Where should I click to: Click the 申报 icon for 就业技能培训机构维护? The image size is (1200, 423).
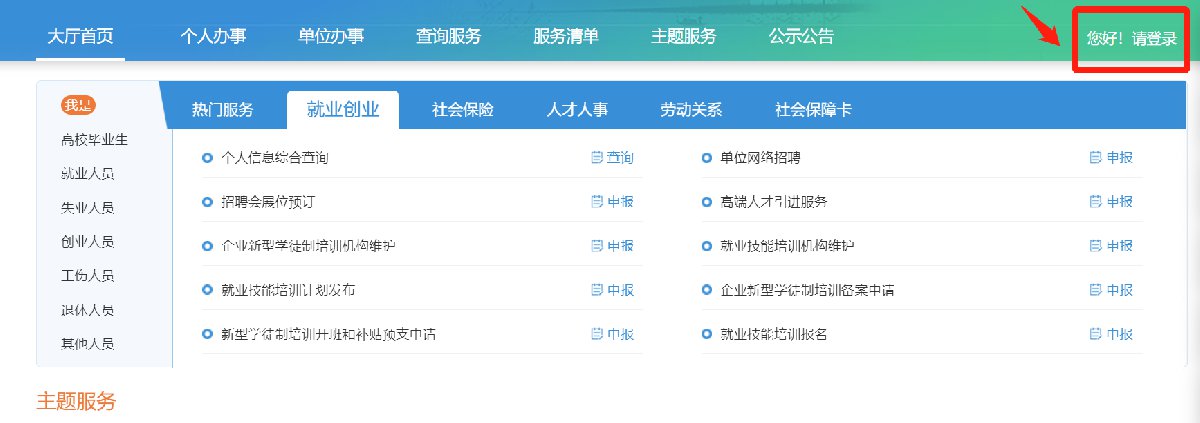point(1095,246)
